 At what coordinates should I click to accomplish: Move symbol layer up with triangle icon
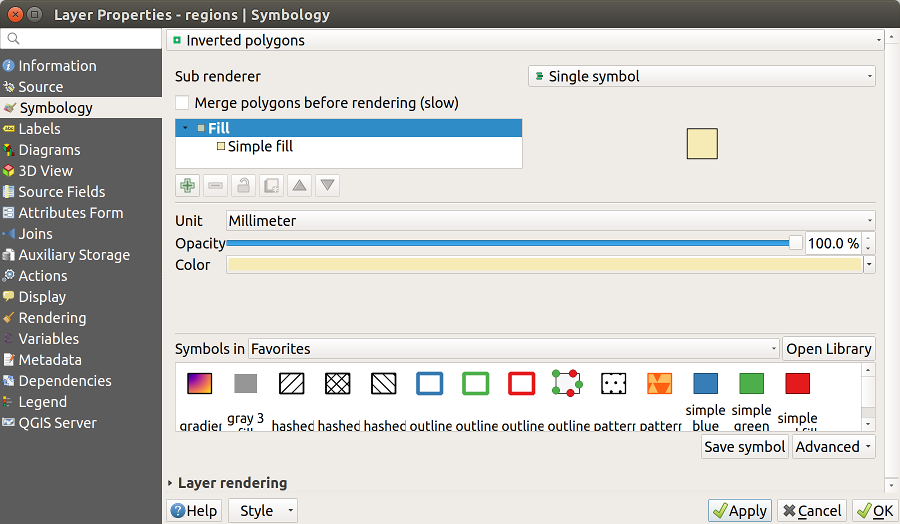[299, 185]
